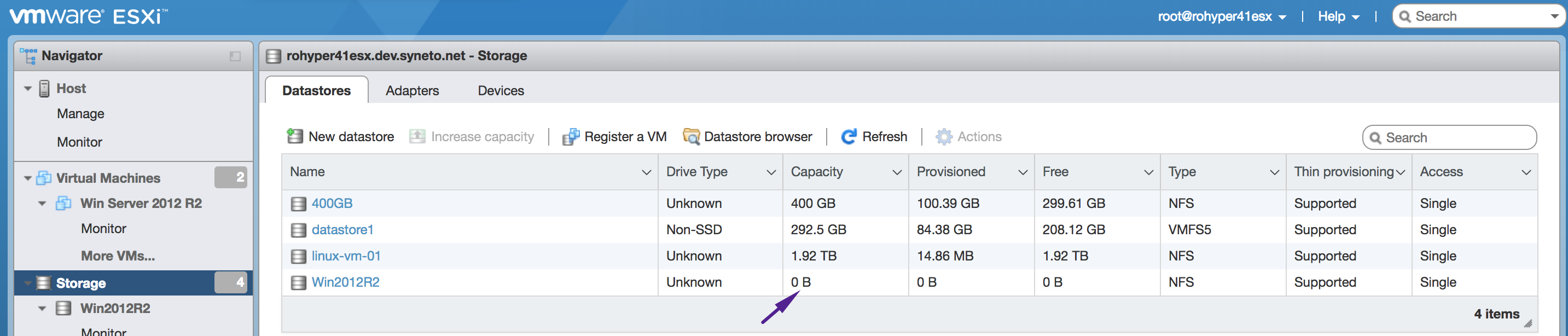
Task: Open the Drive Type column dropdown arrow
Action: click(x=771, y=172)
